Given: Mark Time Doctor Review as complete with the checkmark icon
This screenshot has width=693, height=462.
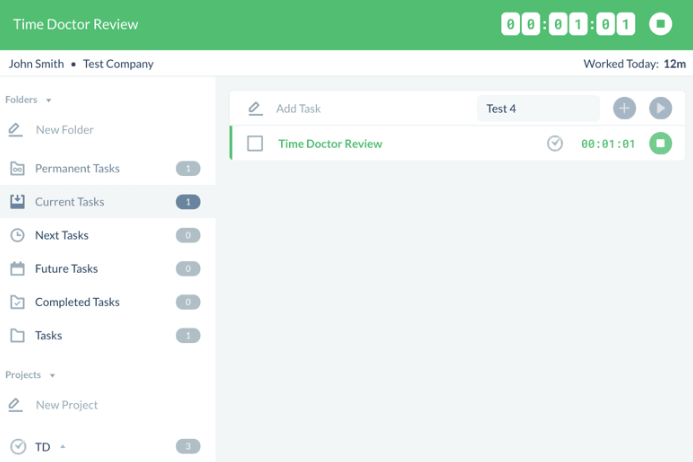Looking at the screenshot, I should pyautogui.click(x=555, y=143).
